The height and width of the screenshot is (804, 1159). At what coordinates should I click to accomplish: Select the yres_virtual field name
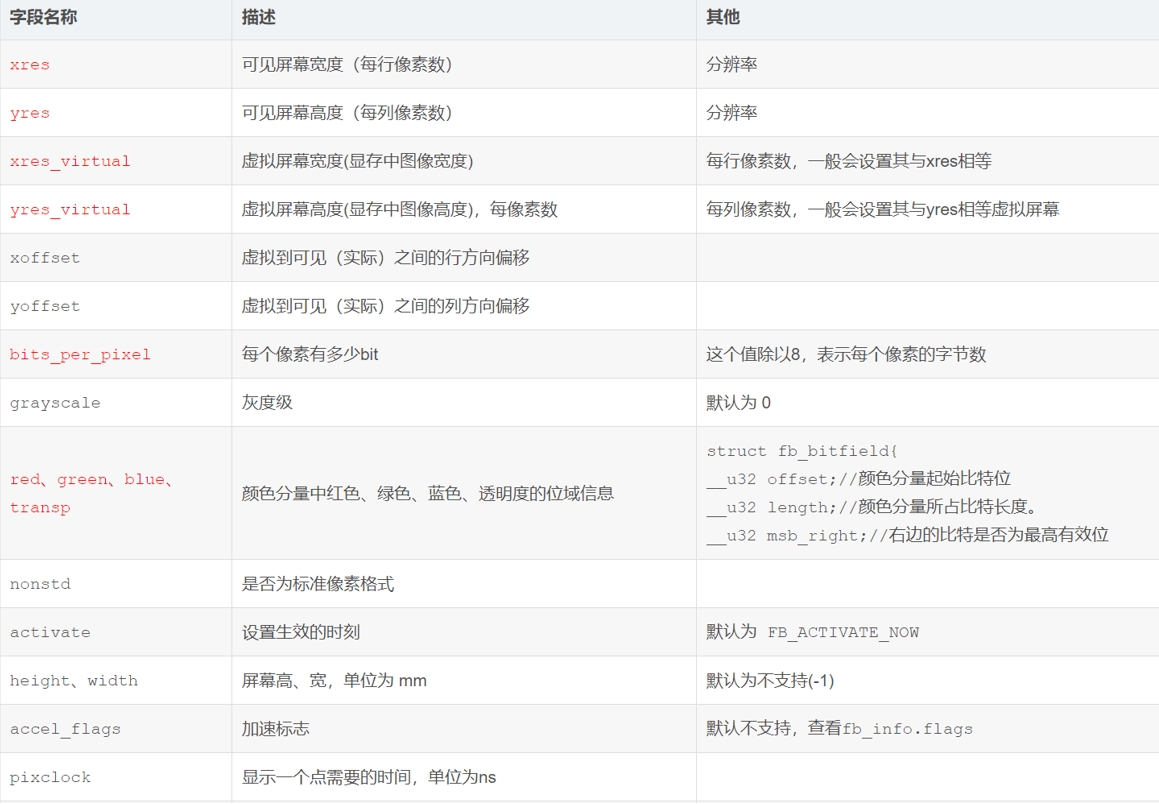click(70, 210)
